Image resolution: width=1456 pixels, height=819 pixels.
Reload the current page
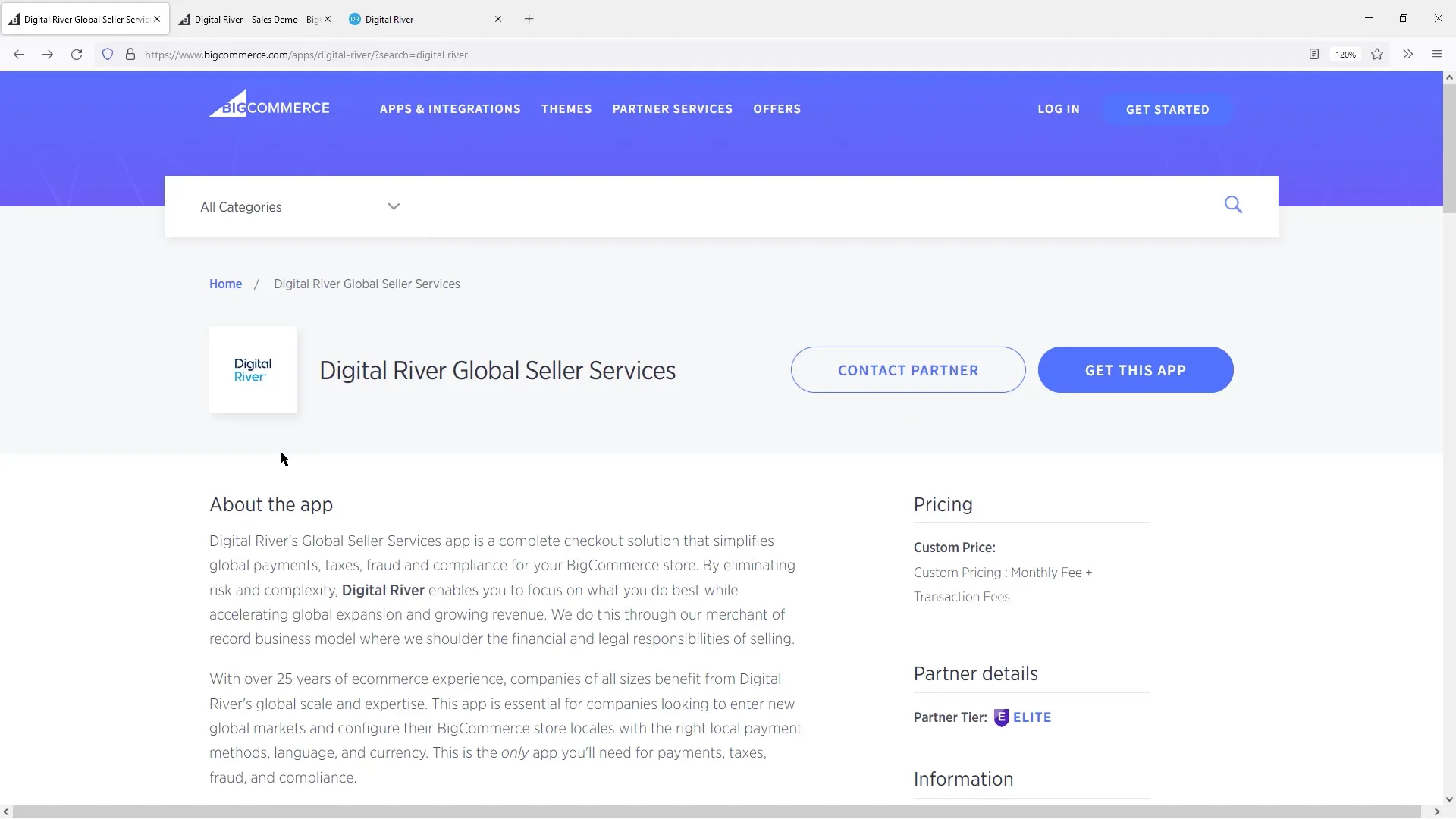click(x=76, y=54)
